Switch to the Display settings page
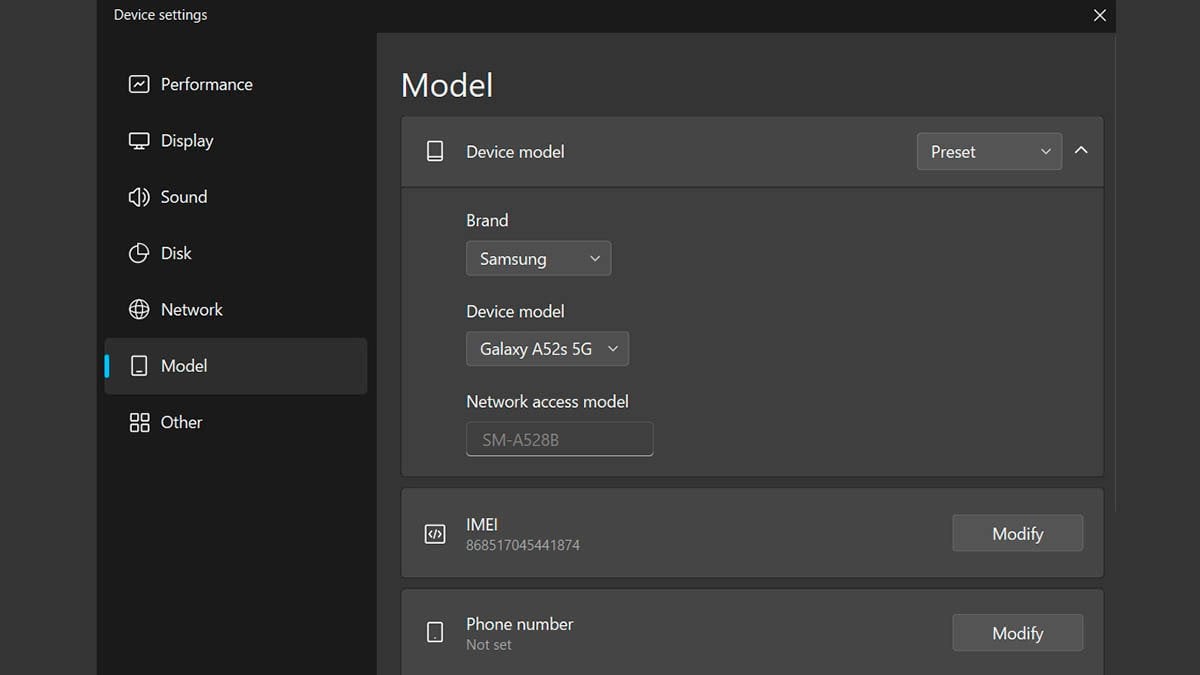The height and width of the screenshot is (675, 1200). (236, 141)
